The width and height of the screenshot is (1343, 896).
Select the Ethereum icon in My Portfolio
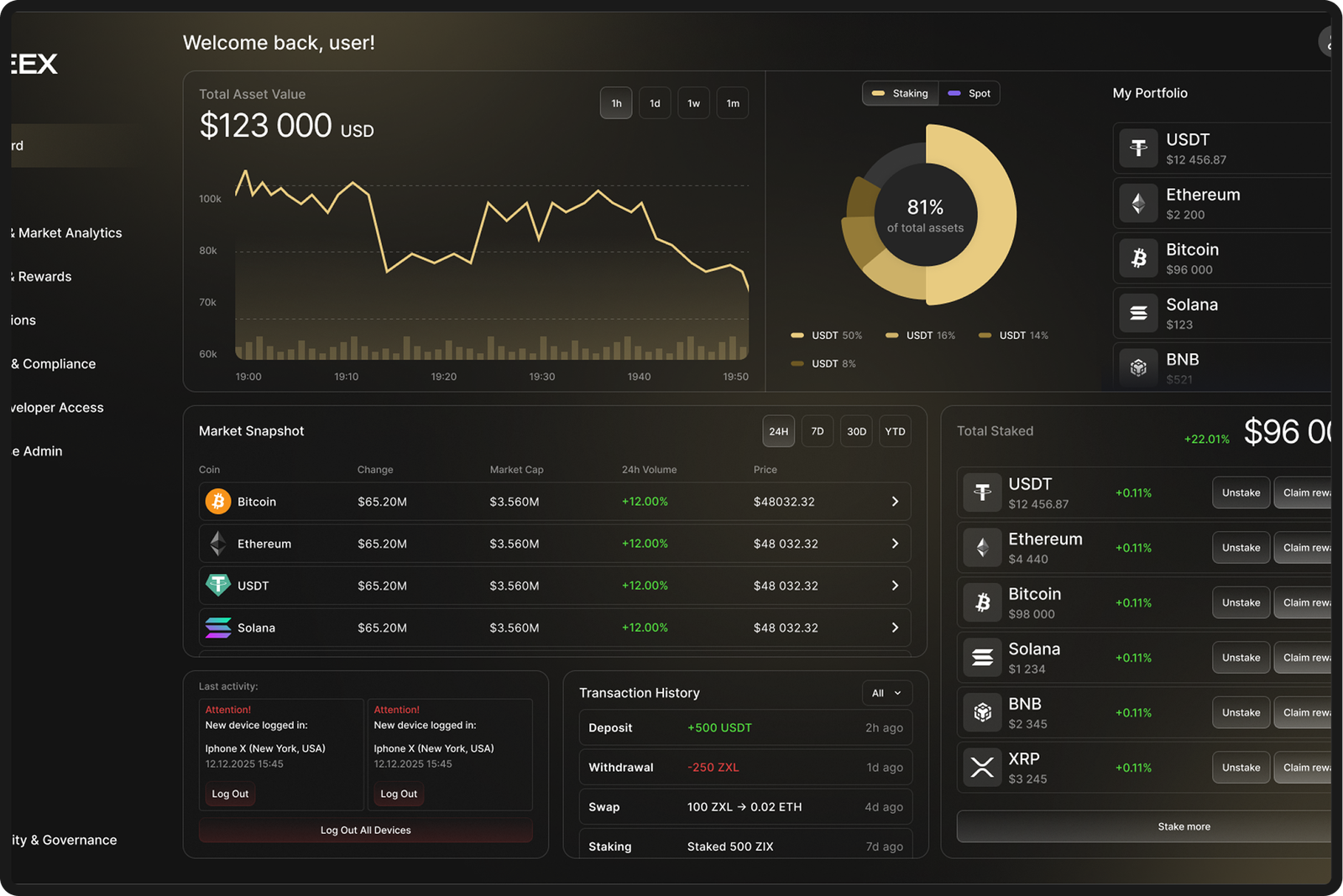point(1138,203)
